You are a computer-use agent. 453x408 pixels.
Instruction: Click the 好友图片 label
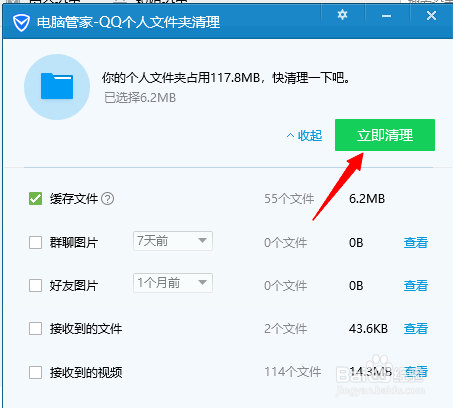(x=74, y=286)
